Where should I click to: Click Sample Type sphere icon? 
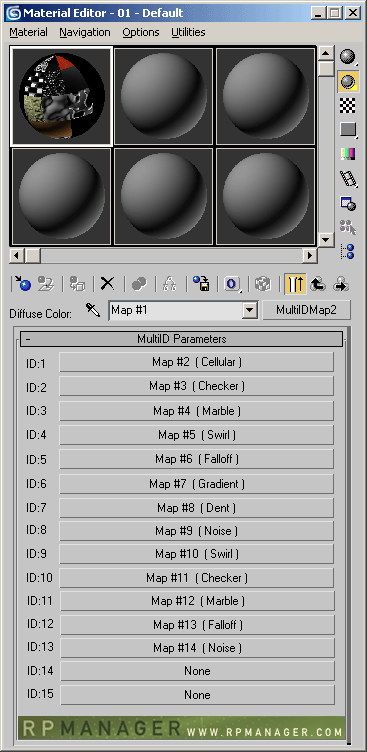(x=348, y=58)
